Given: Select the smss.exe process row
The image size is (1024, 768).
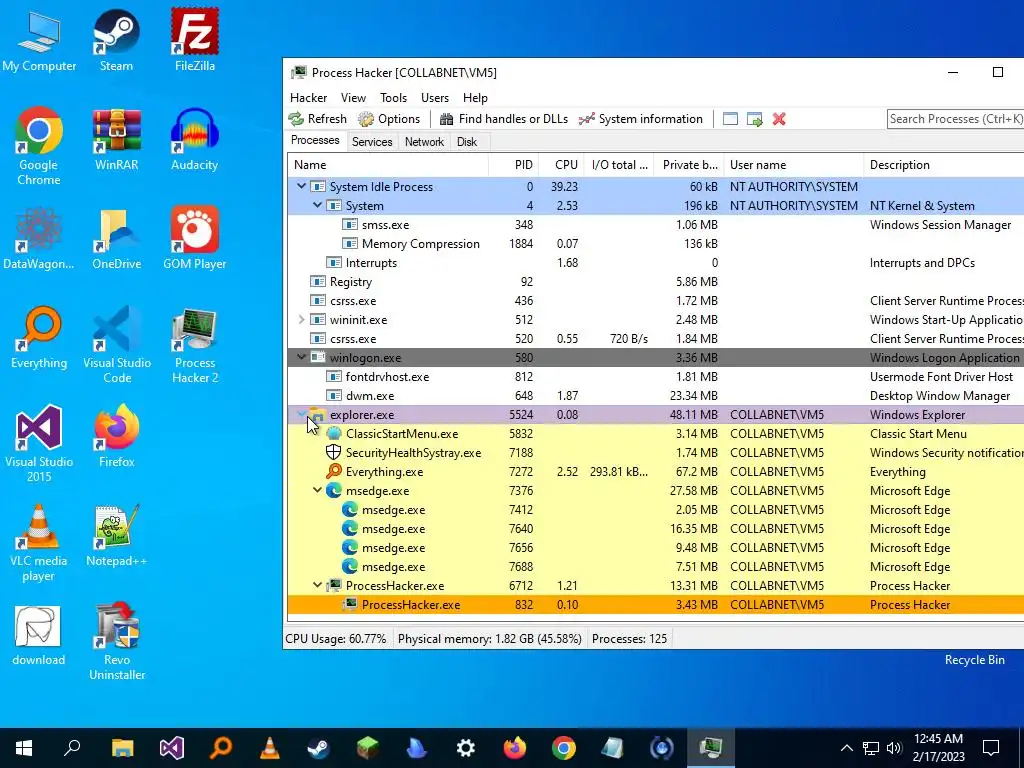Looking at the screenshot, I should click(656, 225).
